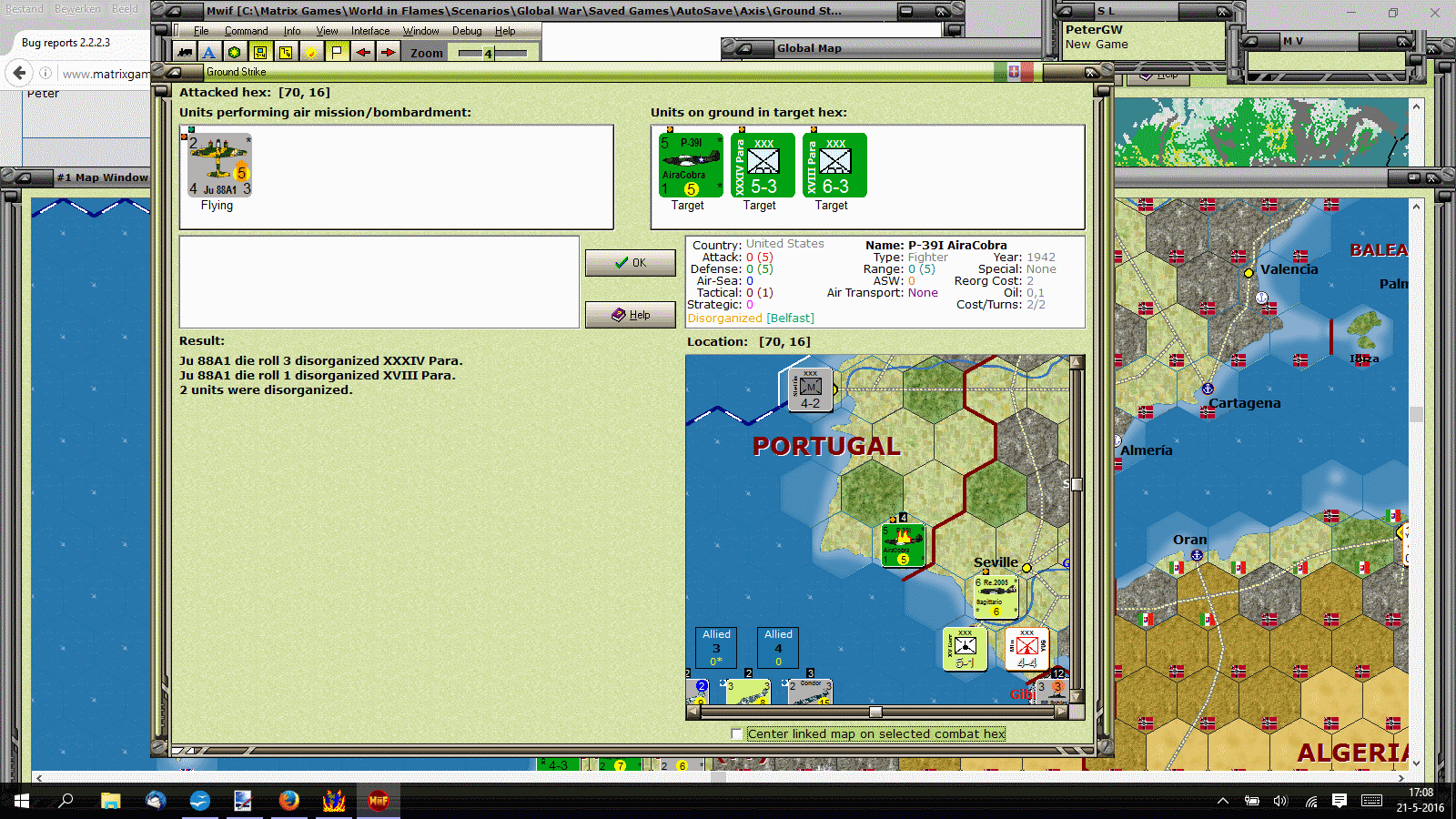Image resolution: width=1456 pixels, height=819 pixels.
Task: Click the location map vertical scrollbar thumb
Action: (x=1077, y=484)
